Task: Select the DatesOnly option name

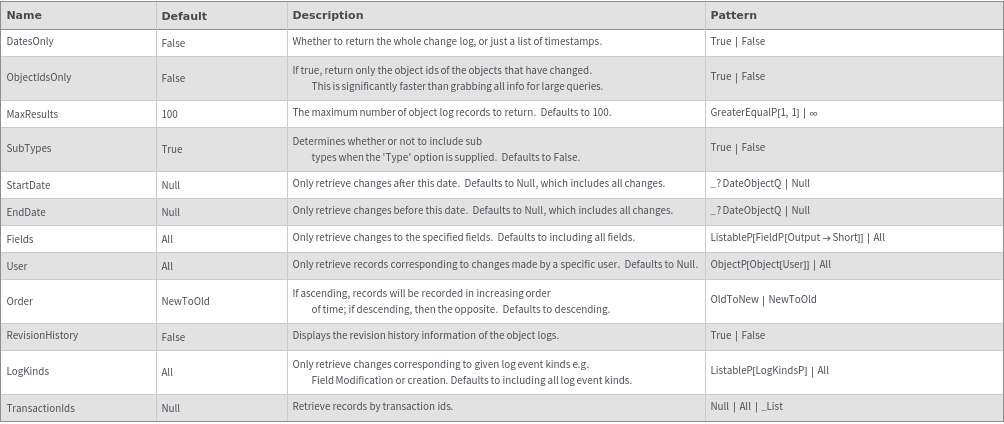Action: click(30, 42)
